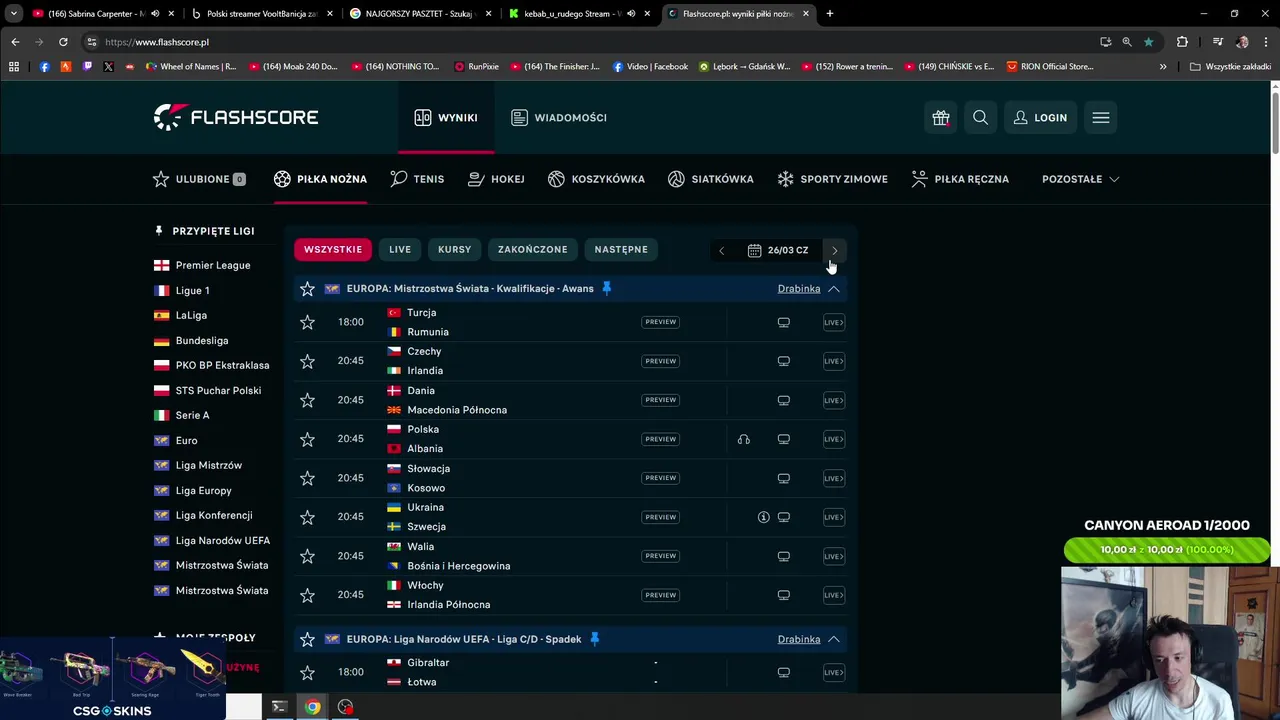Open a new Chrome tab
The image size is (1280, 720).
point(829,14)
